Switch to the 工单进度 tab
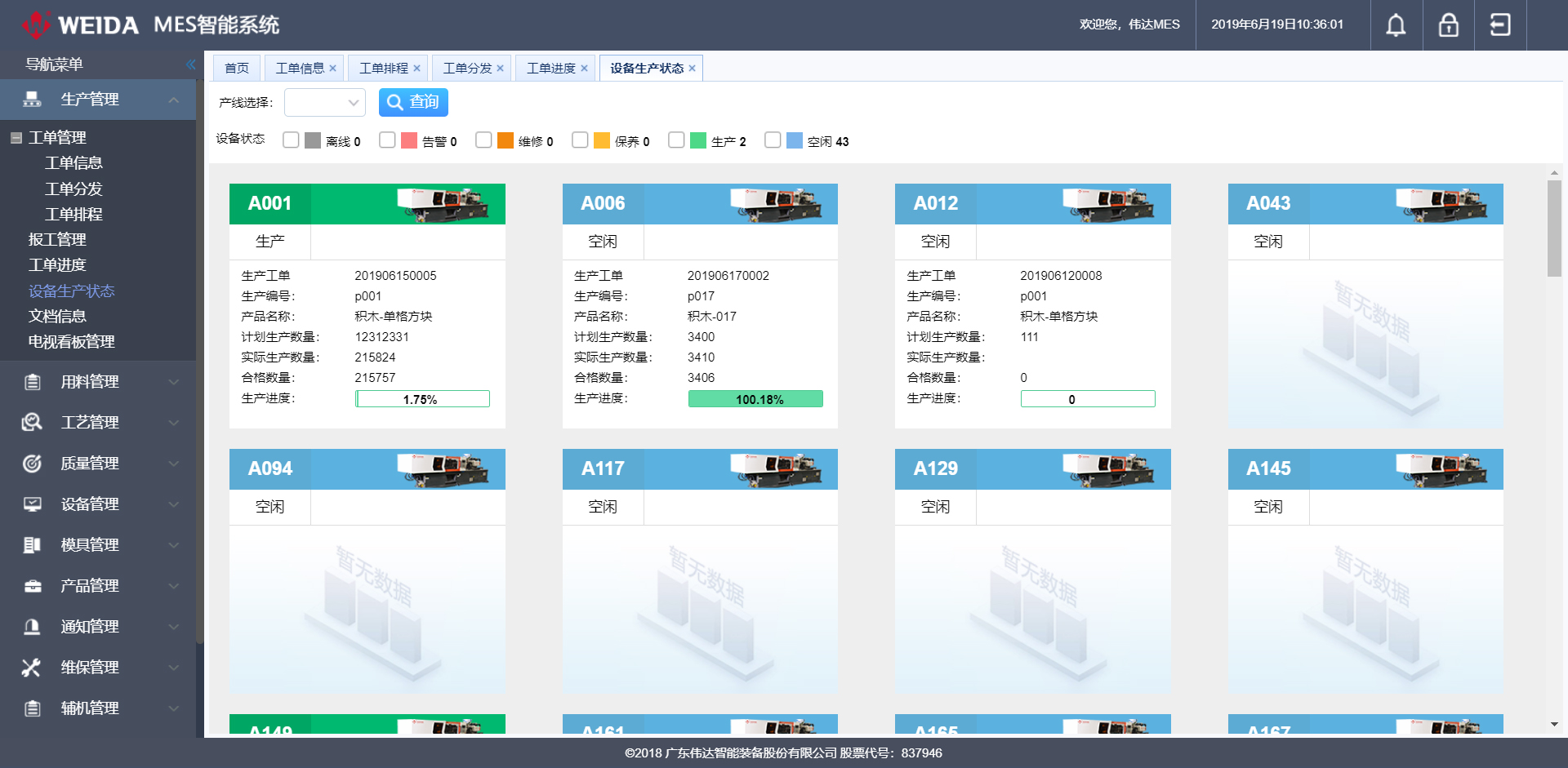This screenshot has width=1568, height=768. [550, 69]
